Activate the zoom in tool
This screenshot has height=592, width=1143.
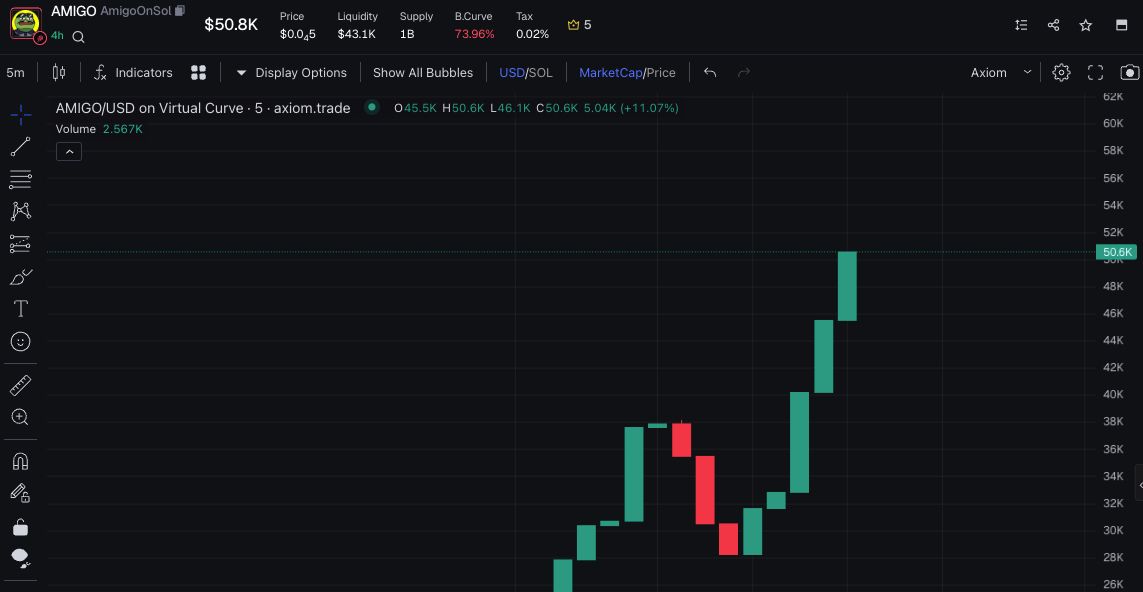20,418
